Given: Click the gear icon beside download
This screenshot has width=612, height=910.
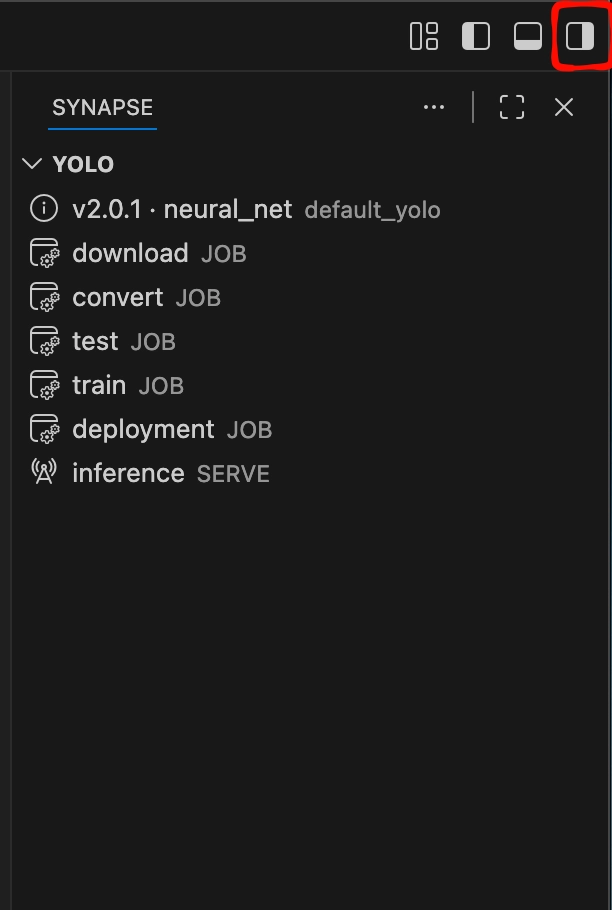Looking at the screenshot, I should [x=45, y=253].
